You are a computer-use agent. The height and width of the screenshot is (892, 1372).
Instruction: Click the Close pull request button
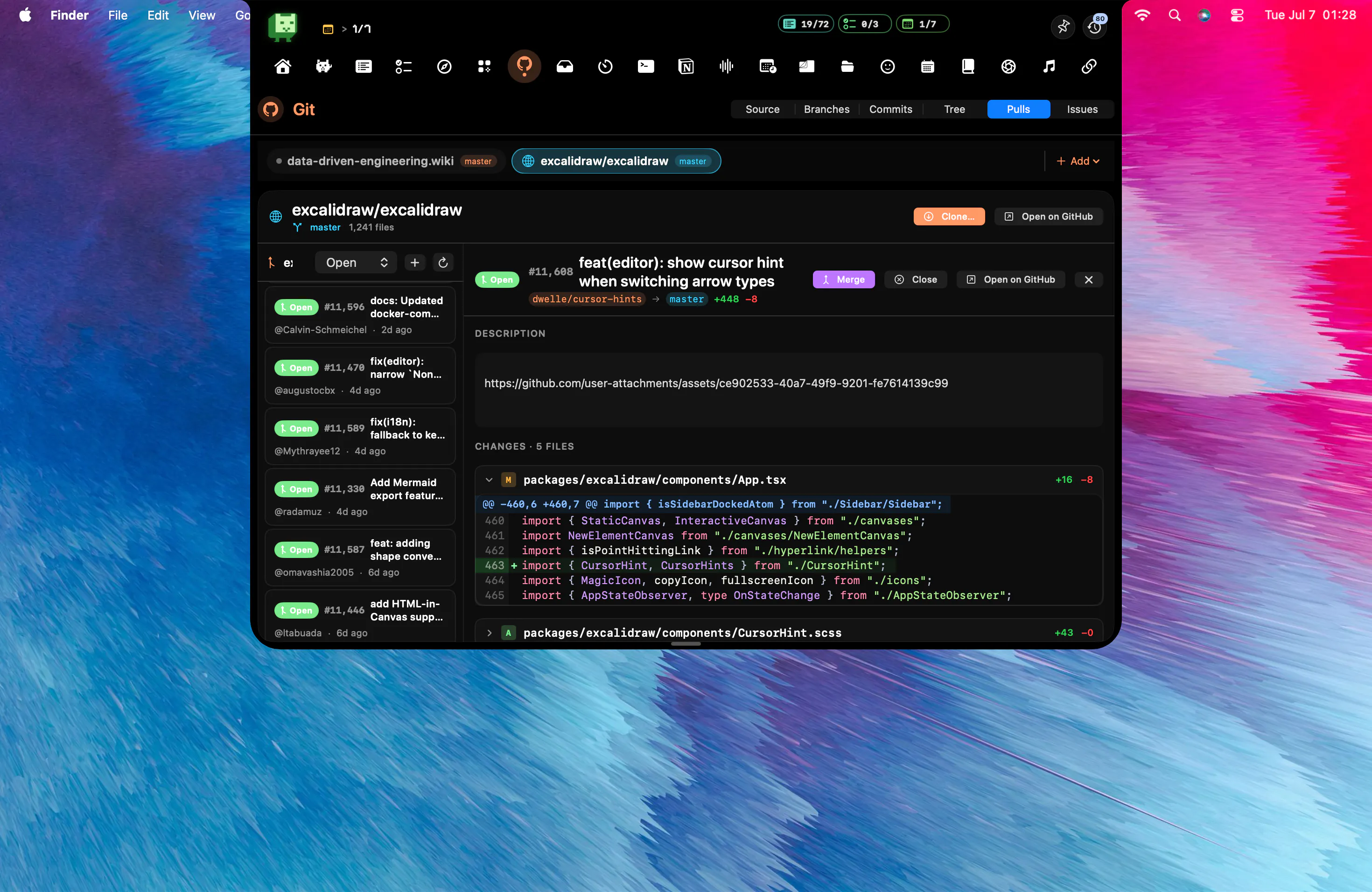coord(916,279)
